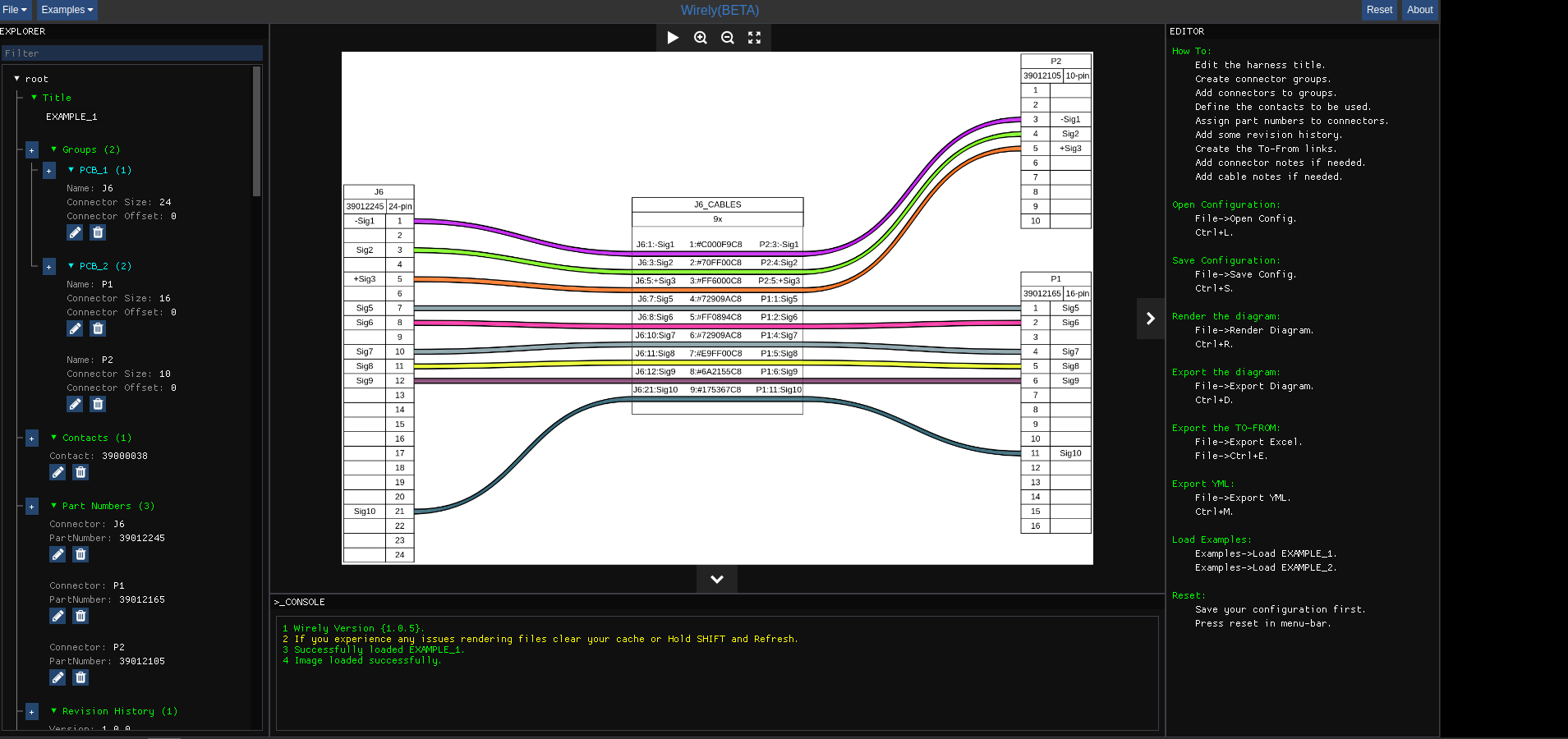
Task: Add a new group with plus button
Action: tap(32, 150)
